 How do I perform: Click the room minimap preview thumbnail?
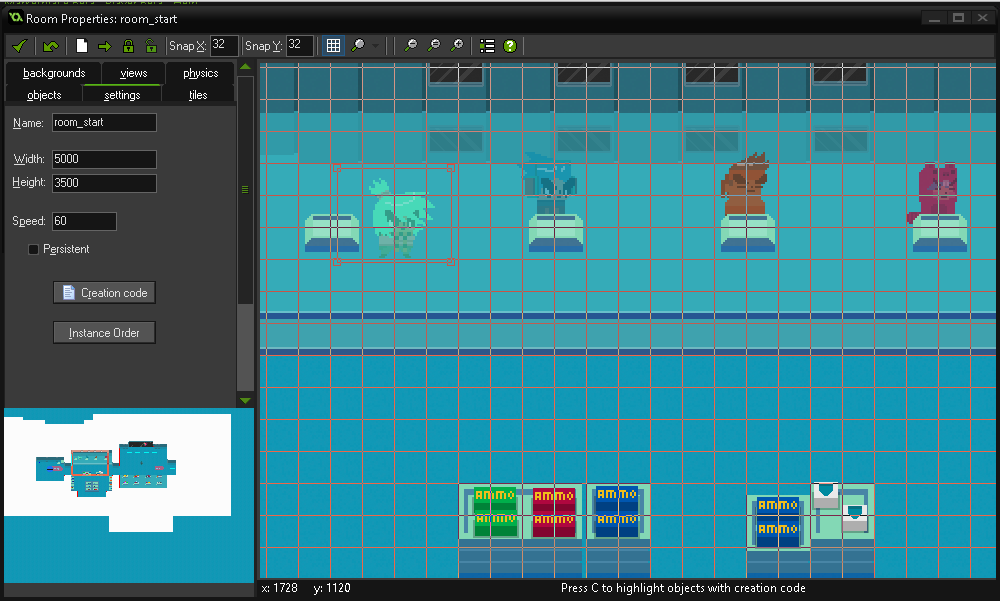pos(129,495)
